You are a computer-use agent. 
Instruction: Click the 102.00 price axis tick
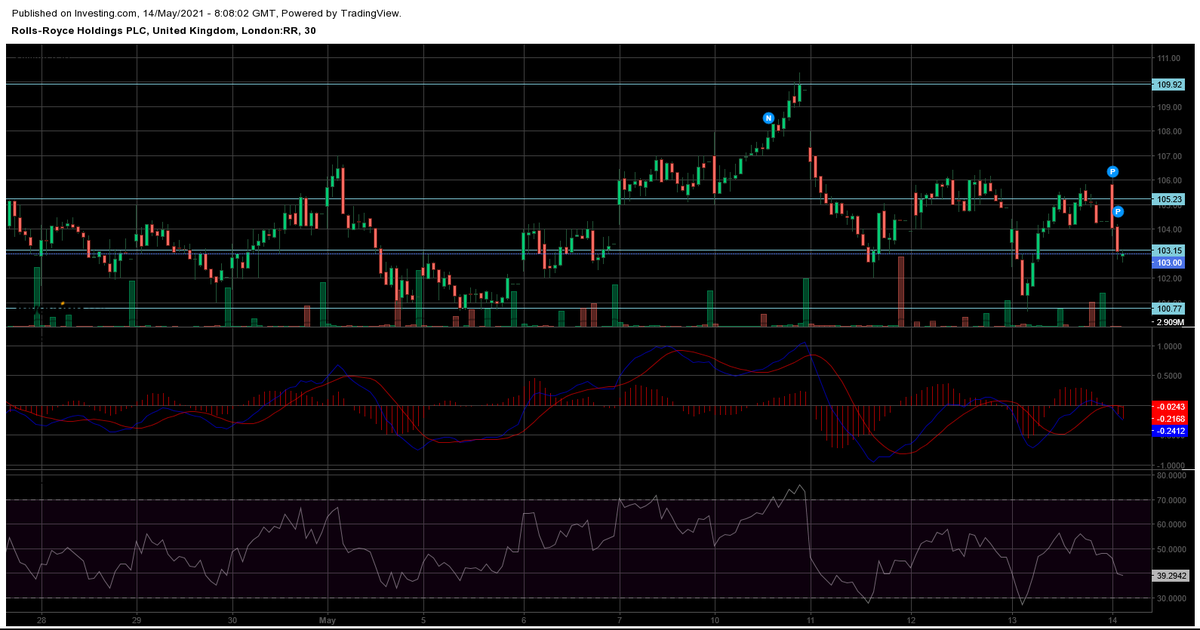coord(1170,279)
